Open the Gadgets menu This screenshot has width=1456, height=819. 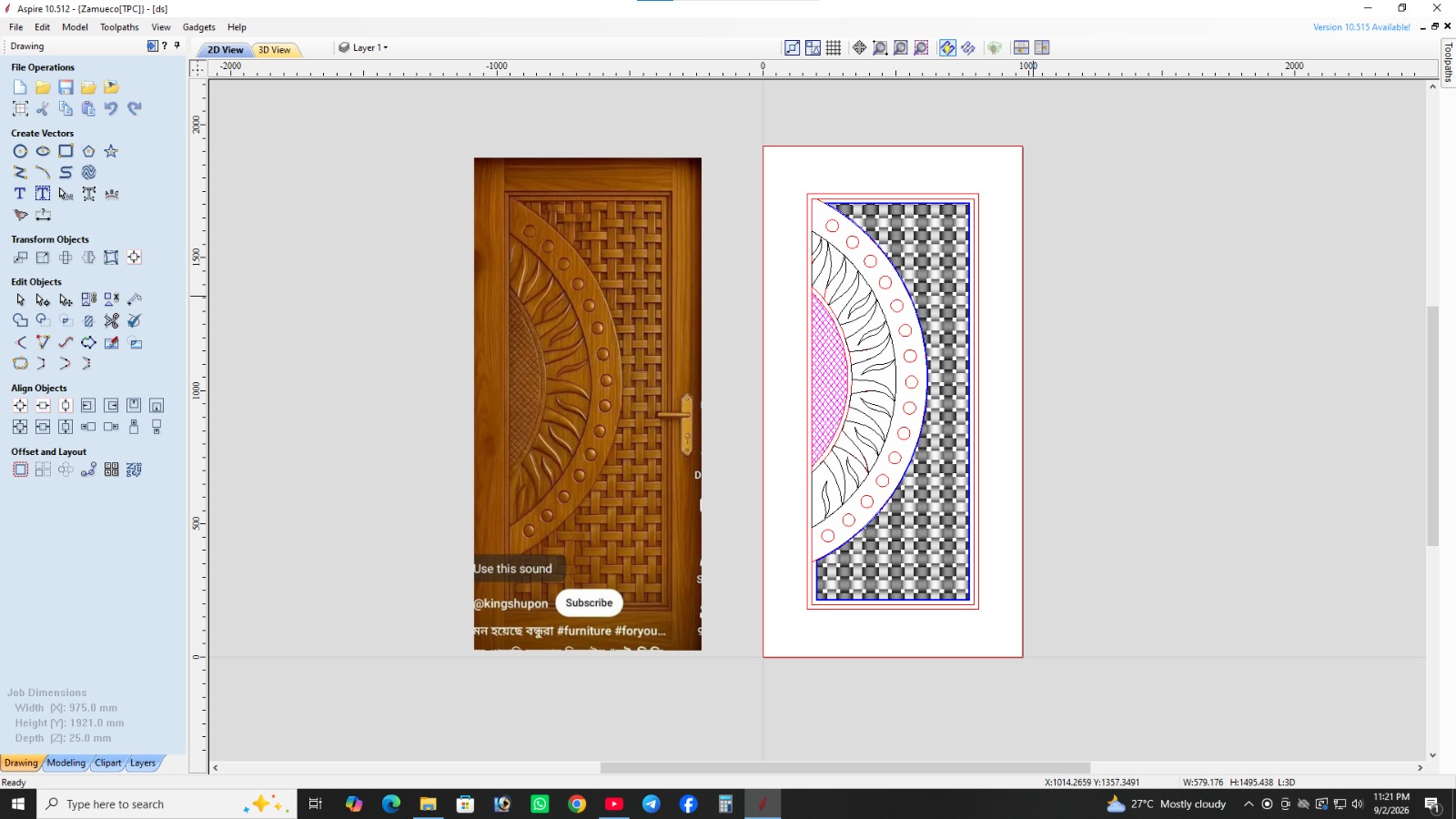(199, 27)
